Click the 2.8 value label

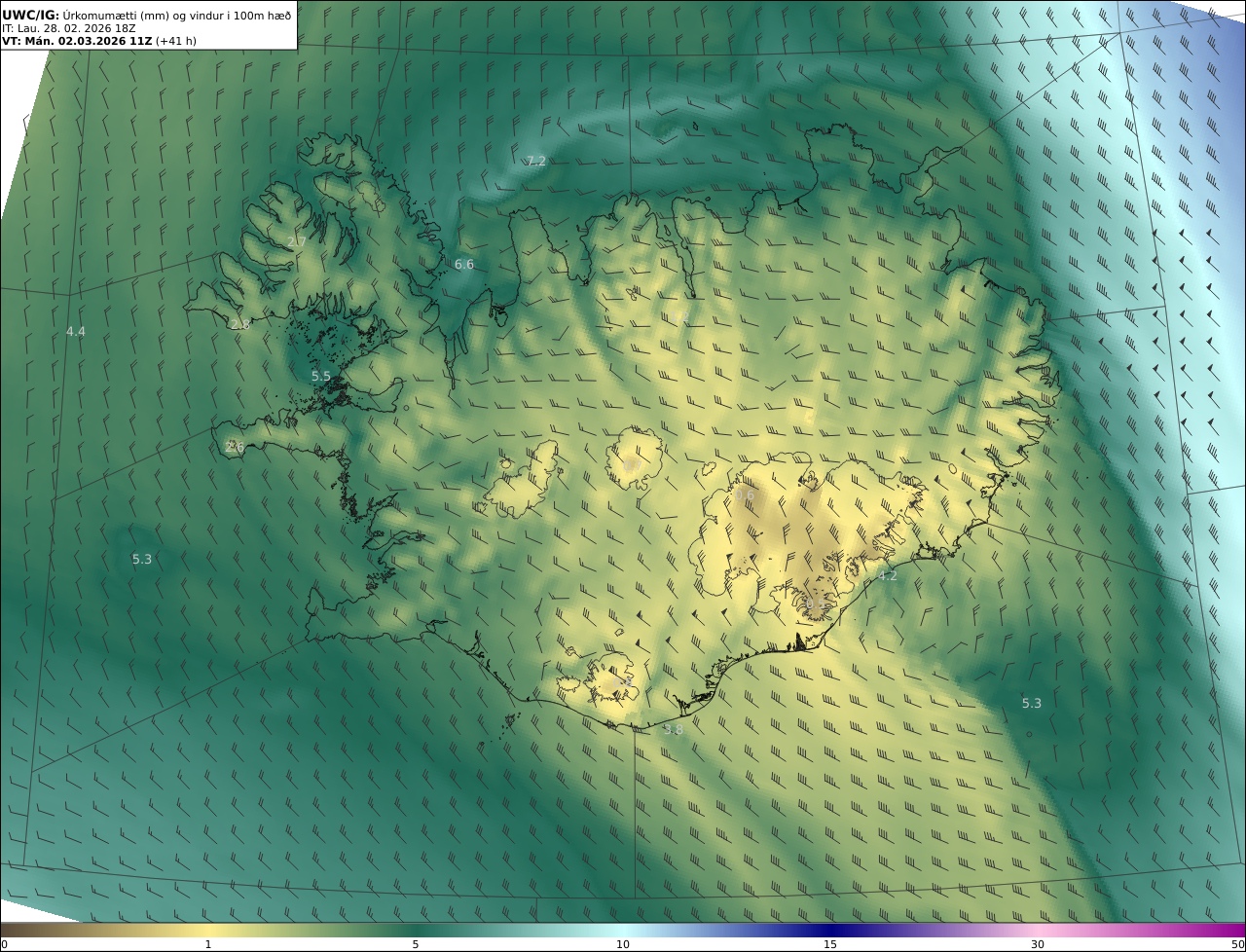240,324
